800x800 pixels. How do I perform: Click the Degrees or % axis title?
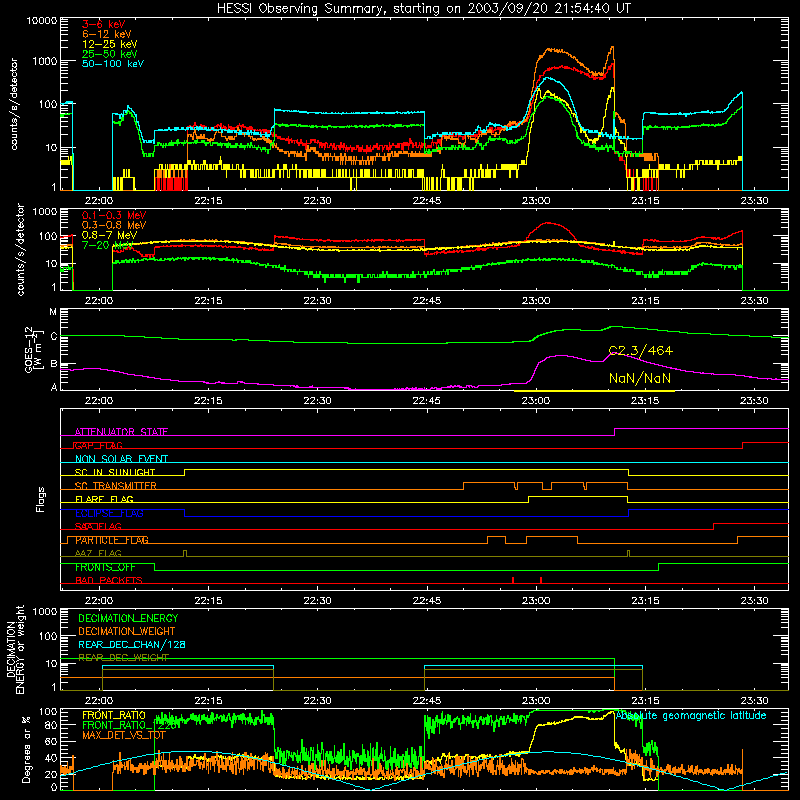26,749
